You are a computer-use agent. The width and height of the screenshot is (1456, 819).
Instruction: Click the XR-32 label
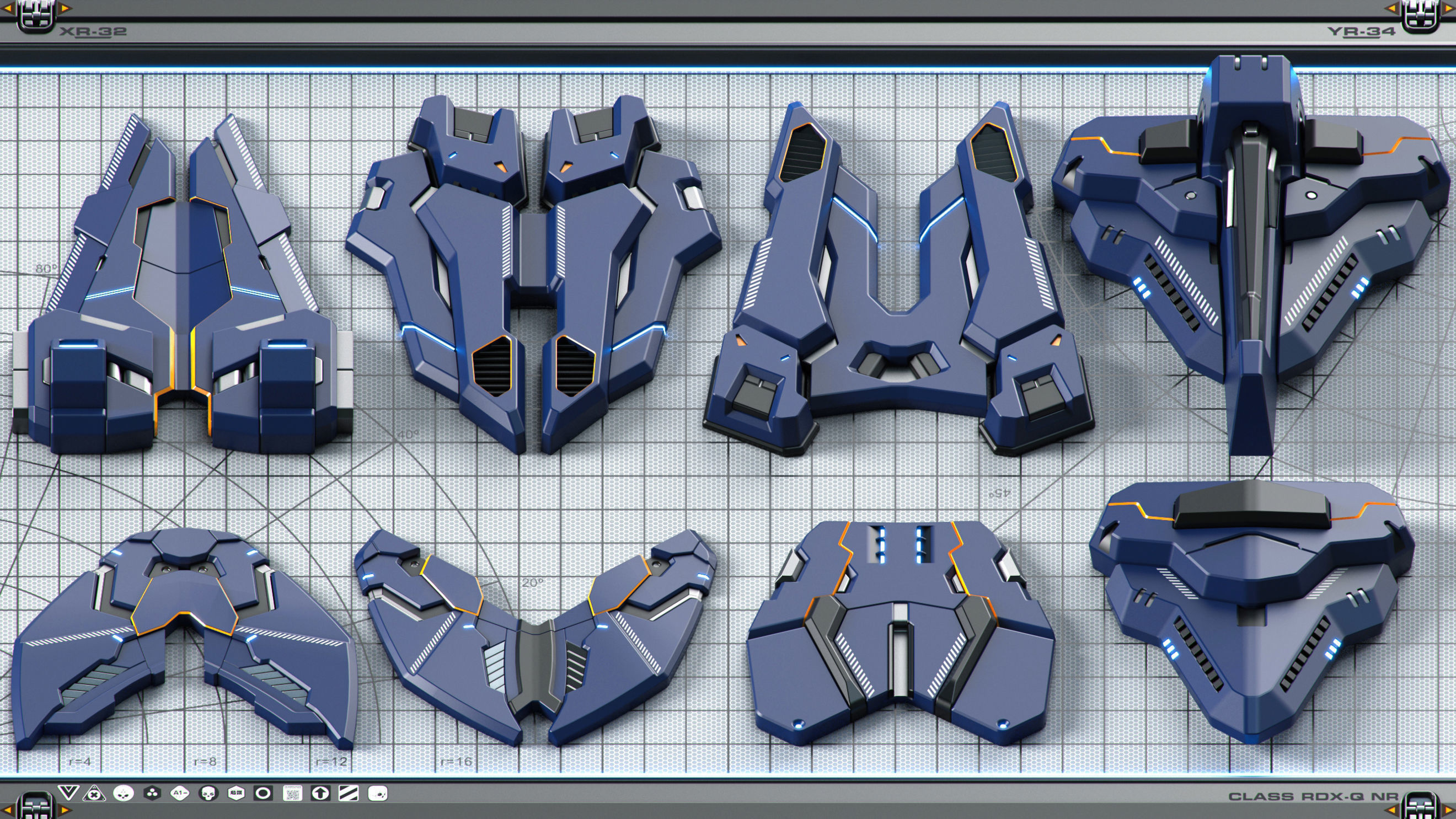click(x=93, y=31)
